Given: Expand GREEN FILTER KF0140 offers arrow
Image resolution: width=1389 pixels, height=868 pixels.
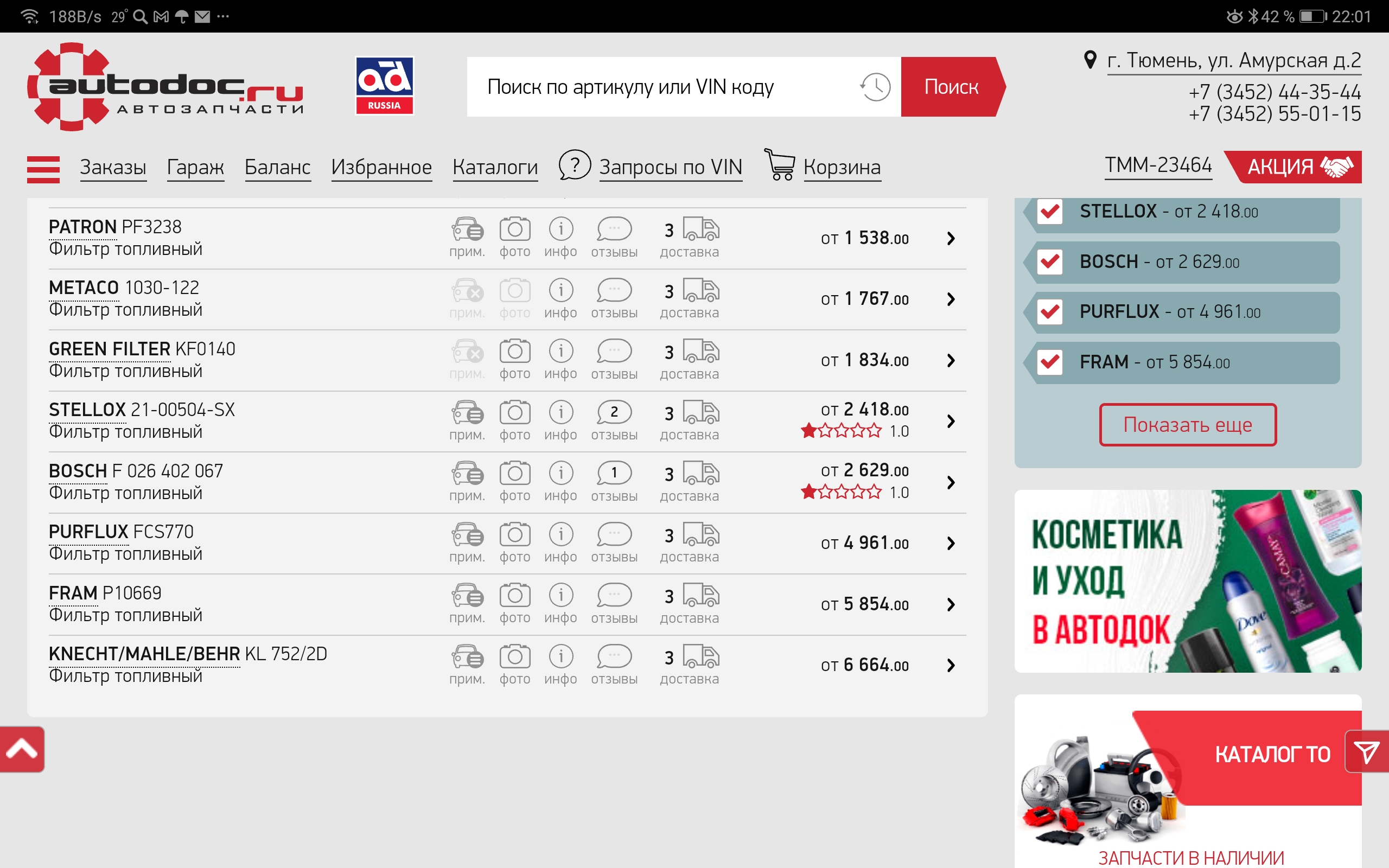Looking at the screenshot, I should click(x=951, y=361).
